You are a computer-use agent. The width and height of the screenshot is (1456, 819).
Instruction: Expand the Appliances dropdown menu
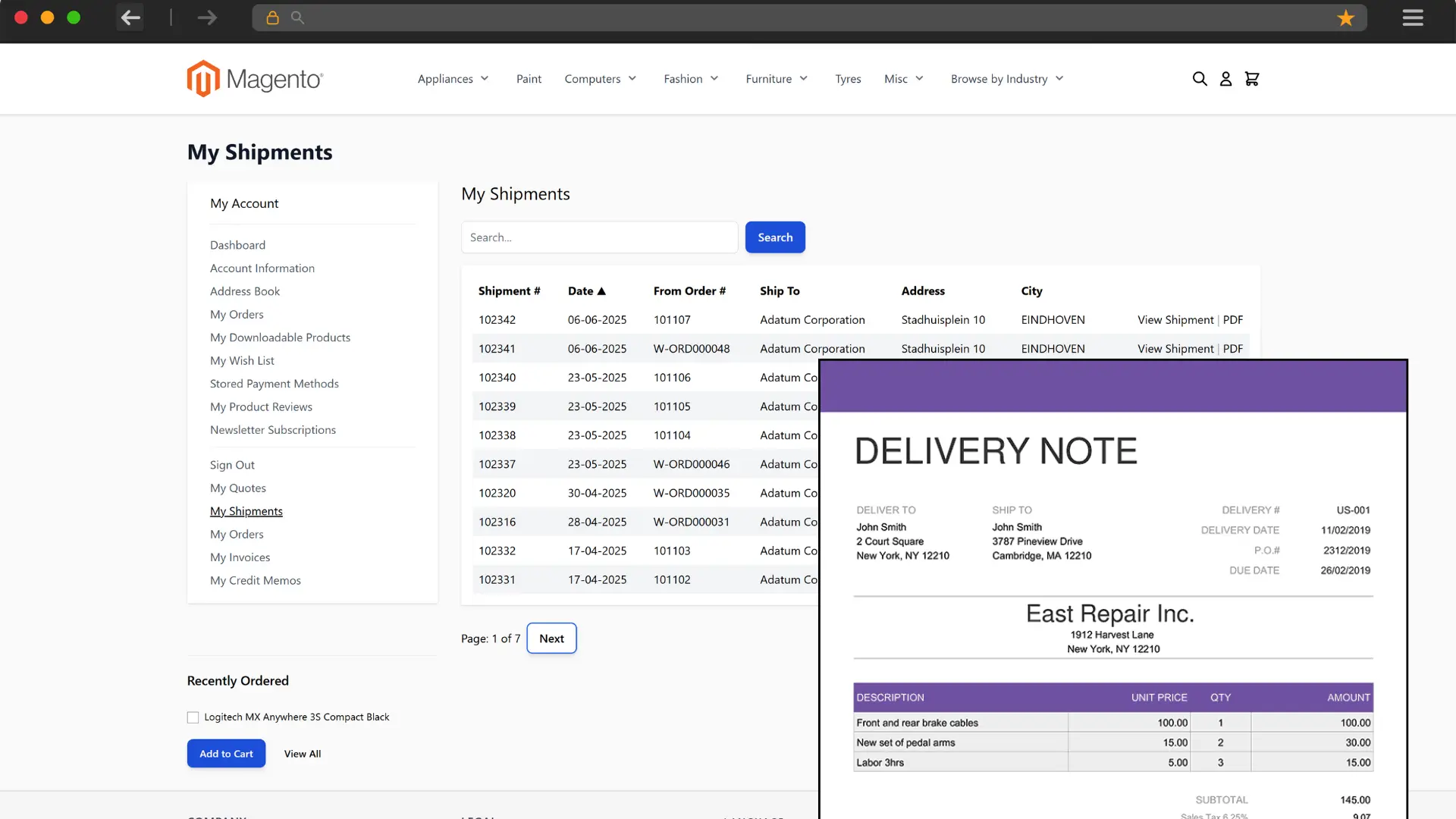(x=453, y=79)
